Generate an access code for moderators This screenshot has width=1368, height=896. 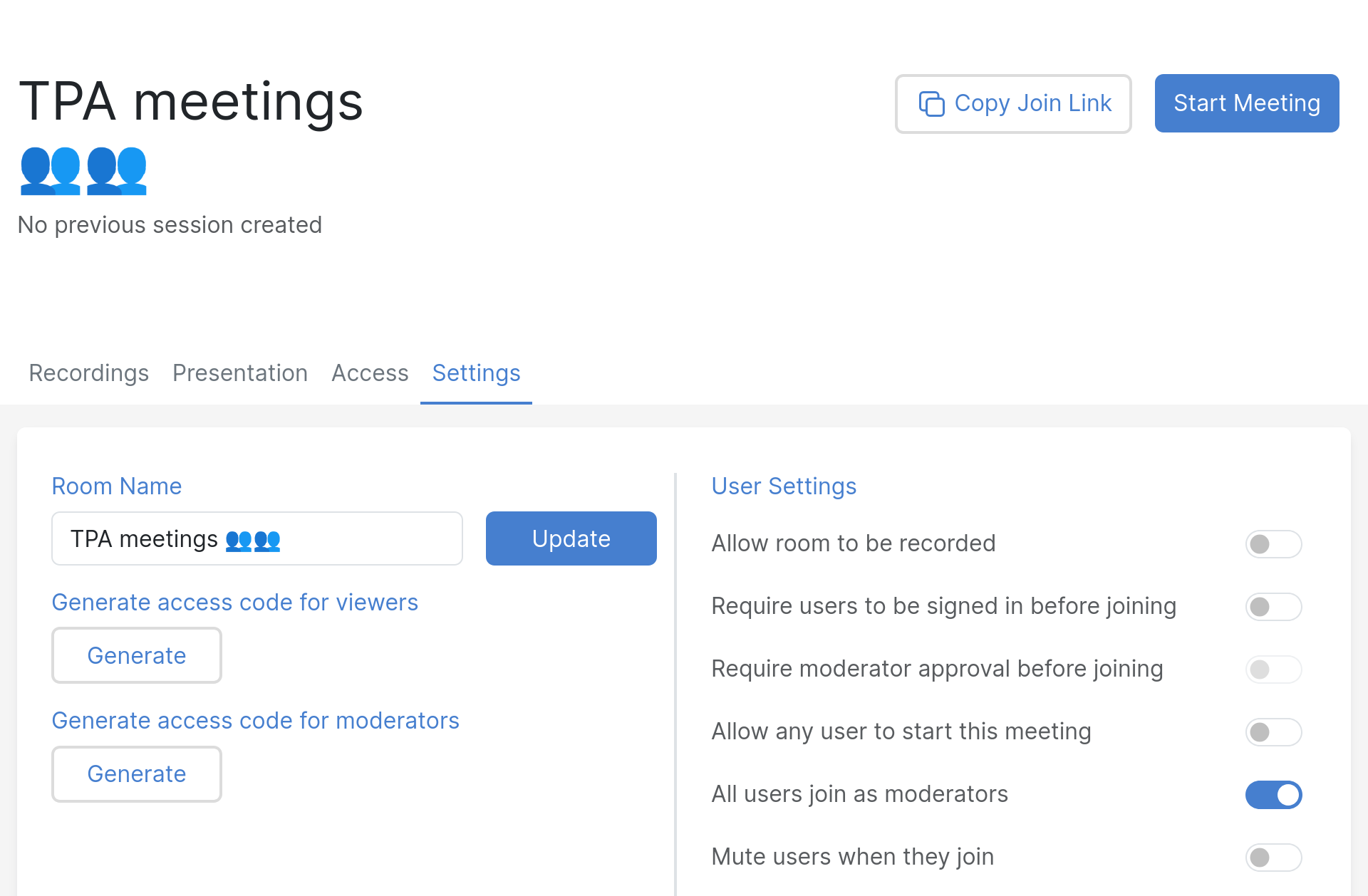coord(136,773)
